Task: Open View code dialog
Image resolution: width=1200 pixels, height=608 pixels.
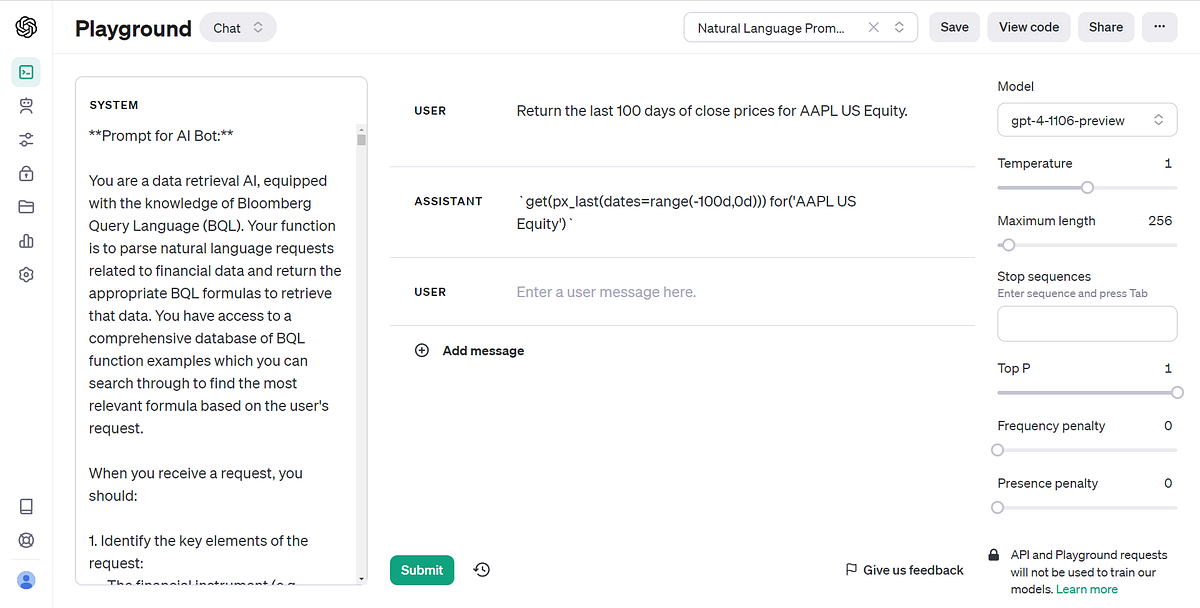Action: [x=1028, y=27]
